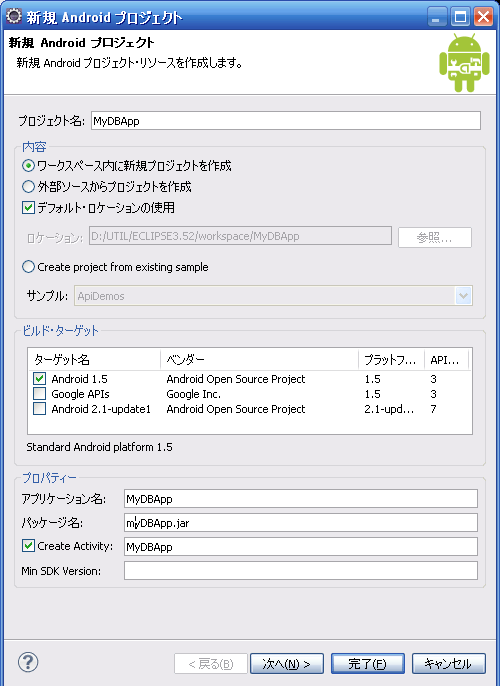Click the 2.1-upd... platform cell
The width and height of the screenshot is (500, 686).
389,409
